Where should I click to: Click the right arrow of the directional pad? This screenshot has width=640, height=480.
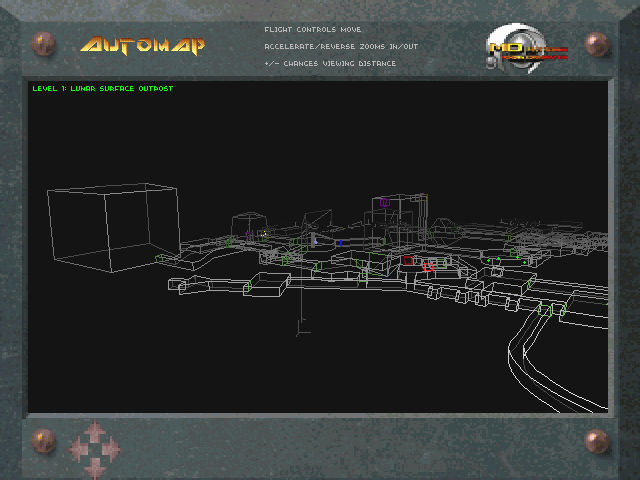click(x=111, y=449)
